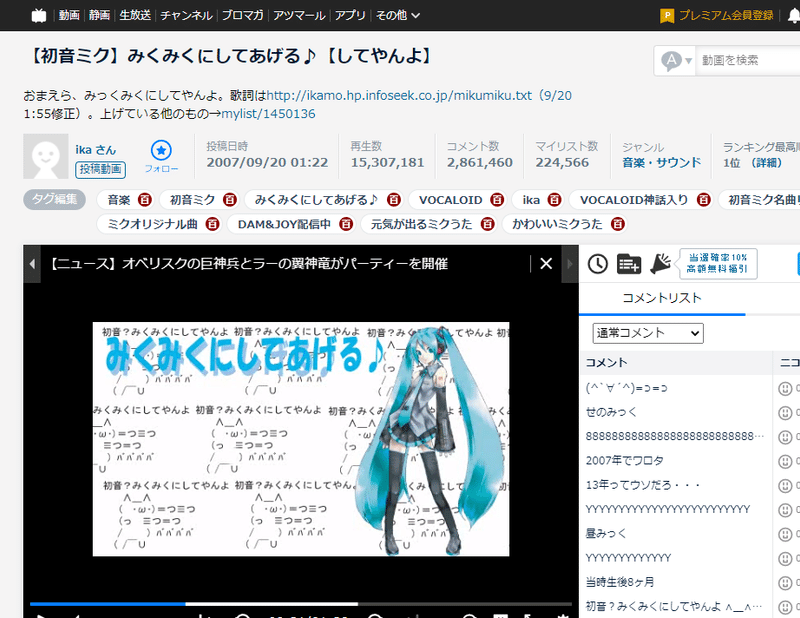Viewport: 800px width, 618px height.
Task: Open the 元気が出るミクうた tag
Action: coord(421,225)
